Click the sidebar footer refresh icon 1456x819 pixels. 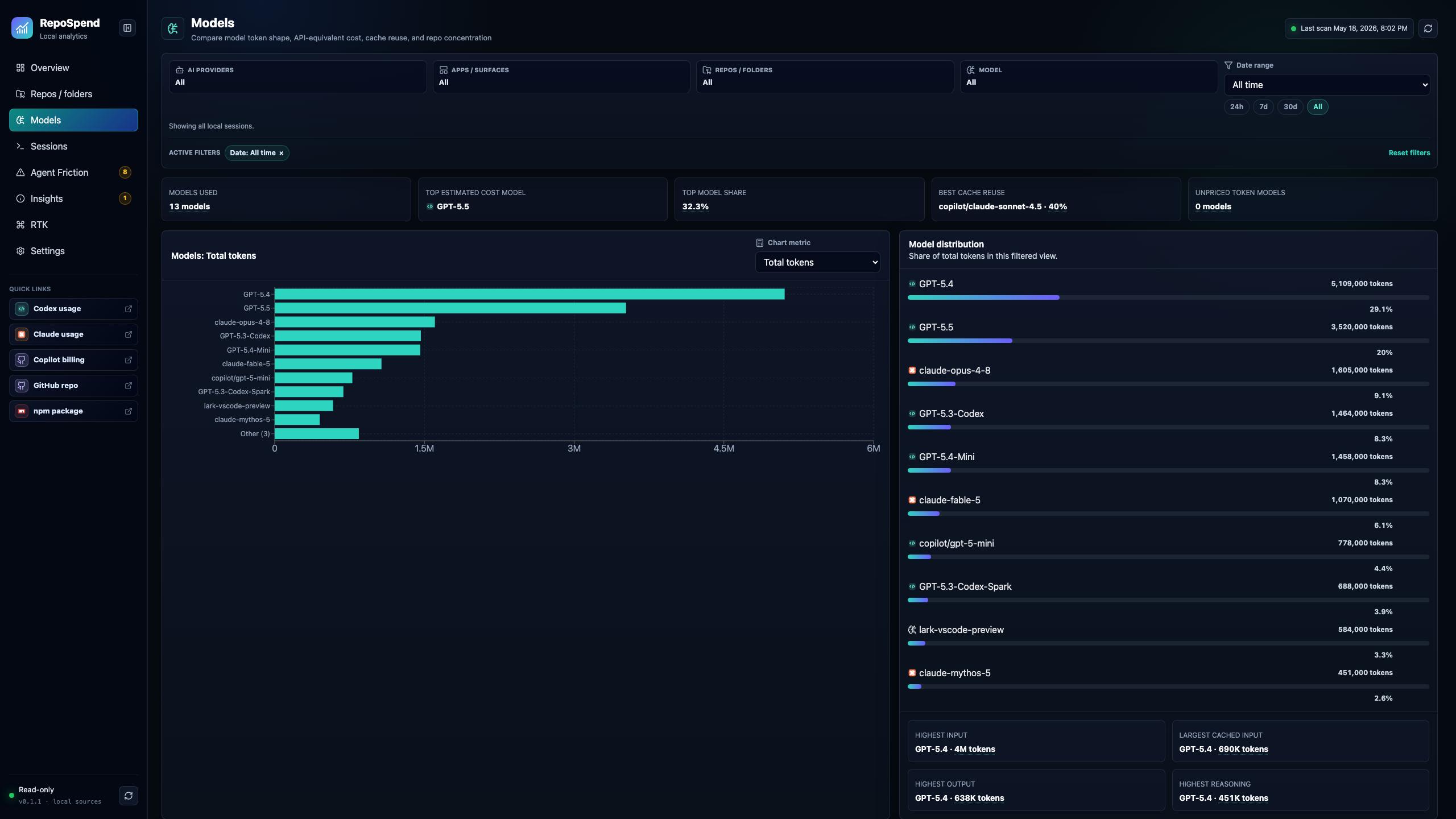[x=129, y=796]
